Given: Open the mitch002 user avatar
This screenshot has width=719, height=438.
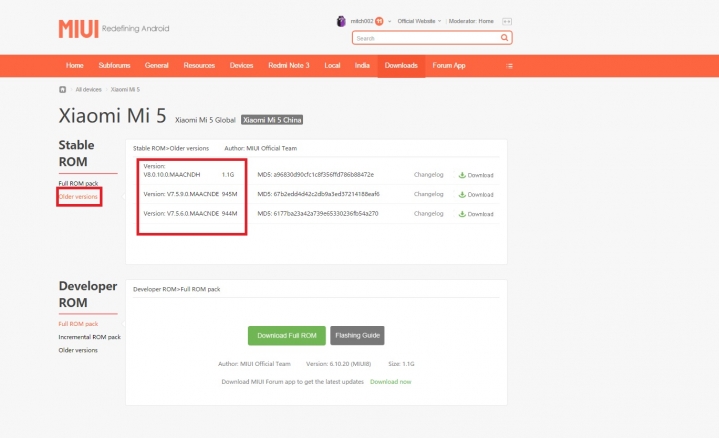Looking at the screenshot, I should (341, 21).
